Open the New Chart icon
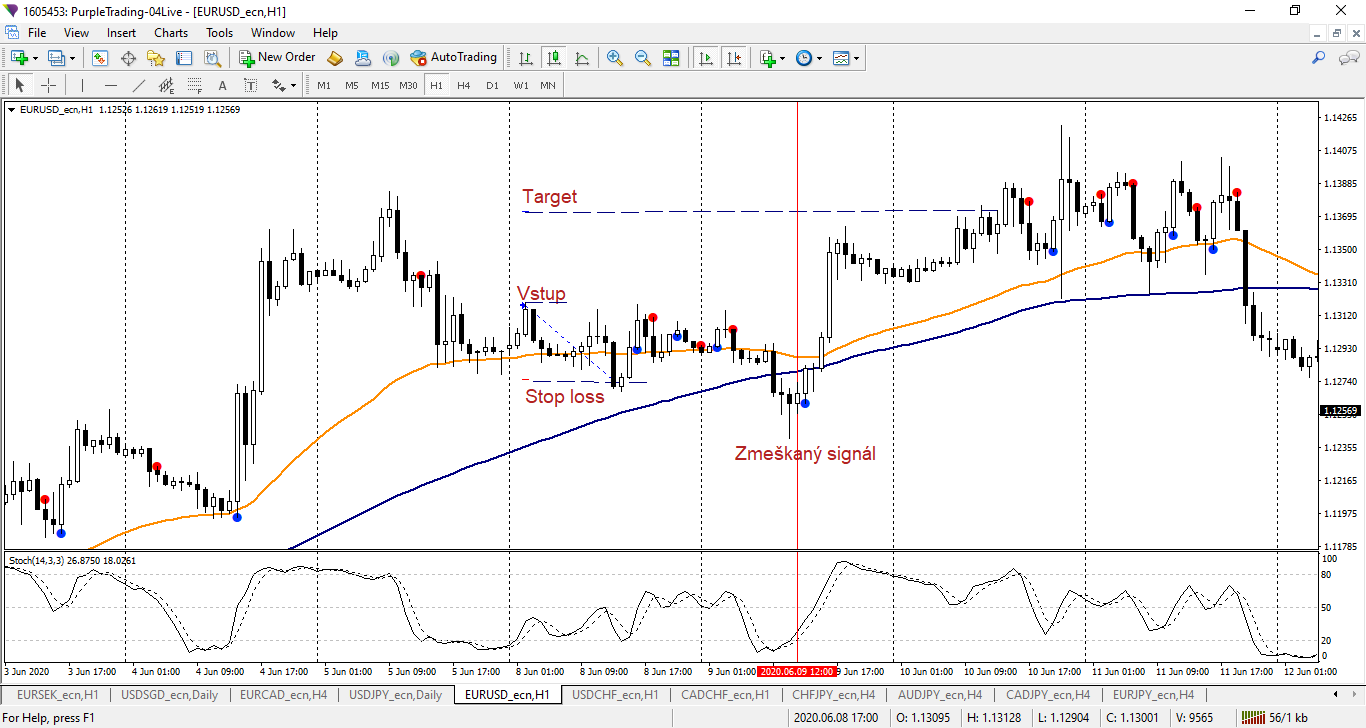The height and width of the screenshot is (728, 1366). click(19, 58)
